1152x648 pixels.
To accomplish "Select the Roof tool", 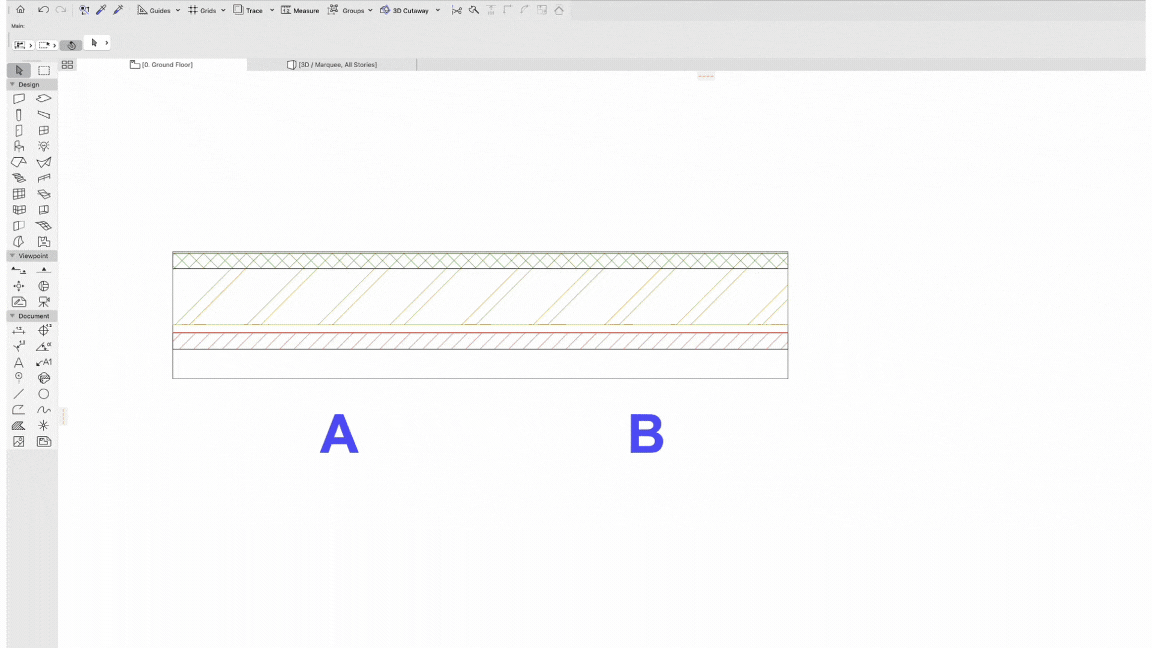I will (x=19, y=162).
